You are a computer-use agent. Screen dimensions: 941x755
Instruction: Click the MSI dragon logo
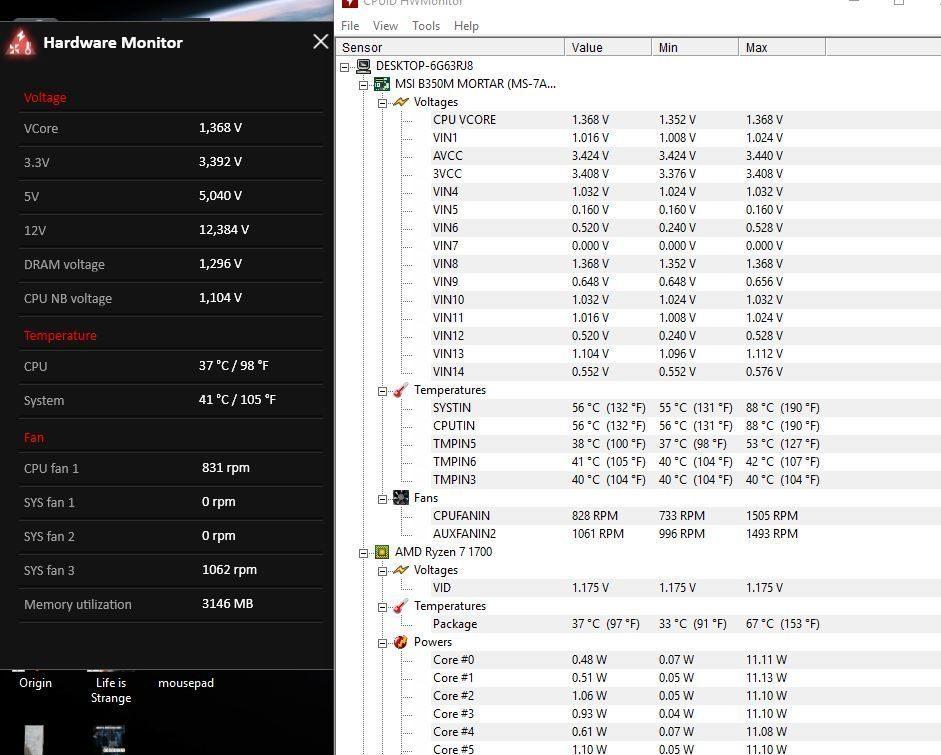pyautogui.click(x=21, y=42)
